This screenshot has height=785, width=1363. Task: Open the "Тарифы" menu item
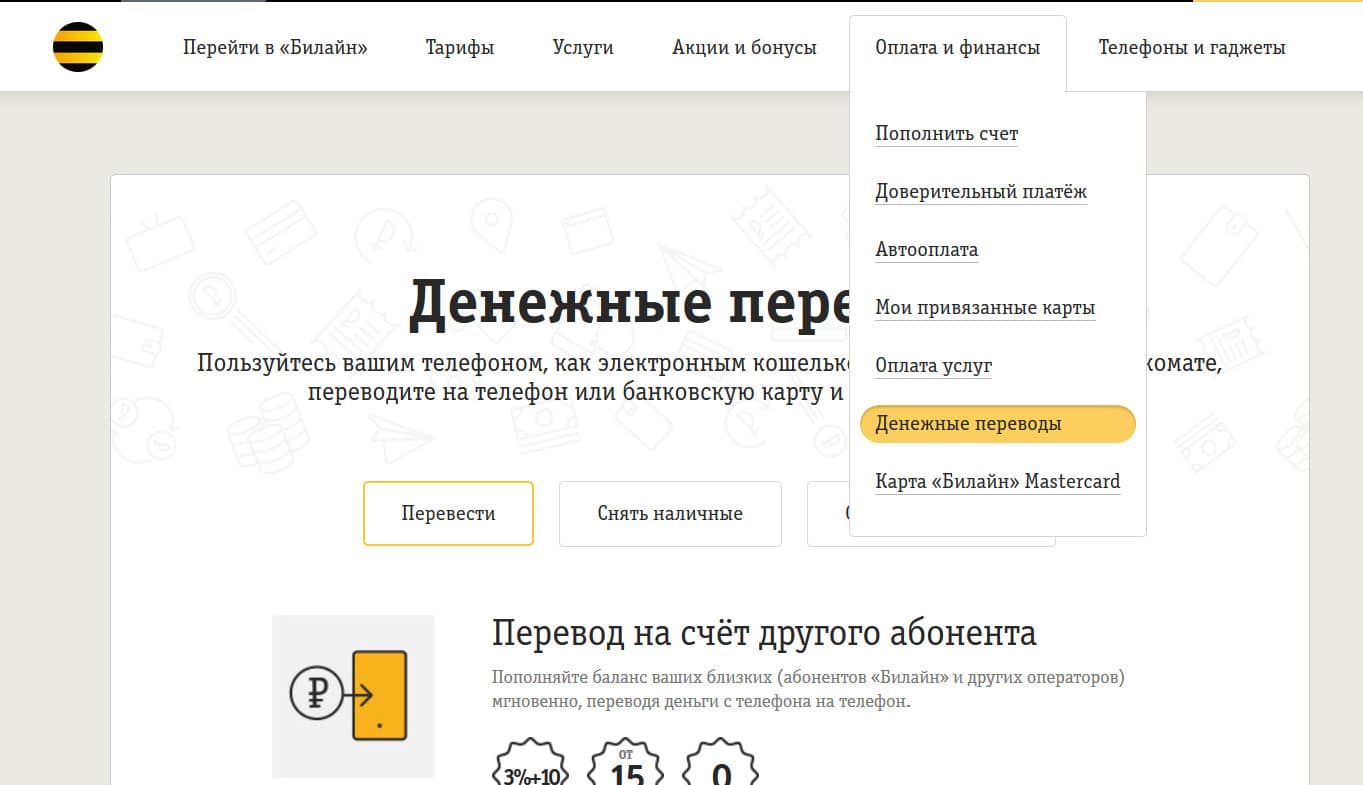pyautogui.click(x=459, y=46)
